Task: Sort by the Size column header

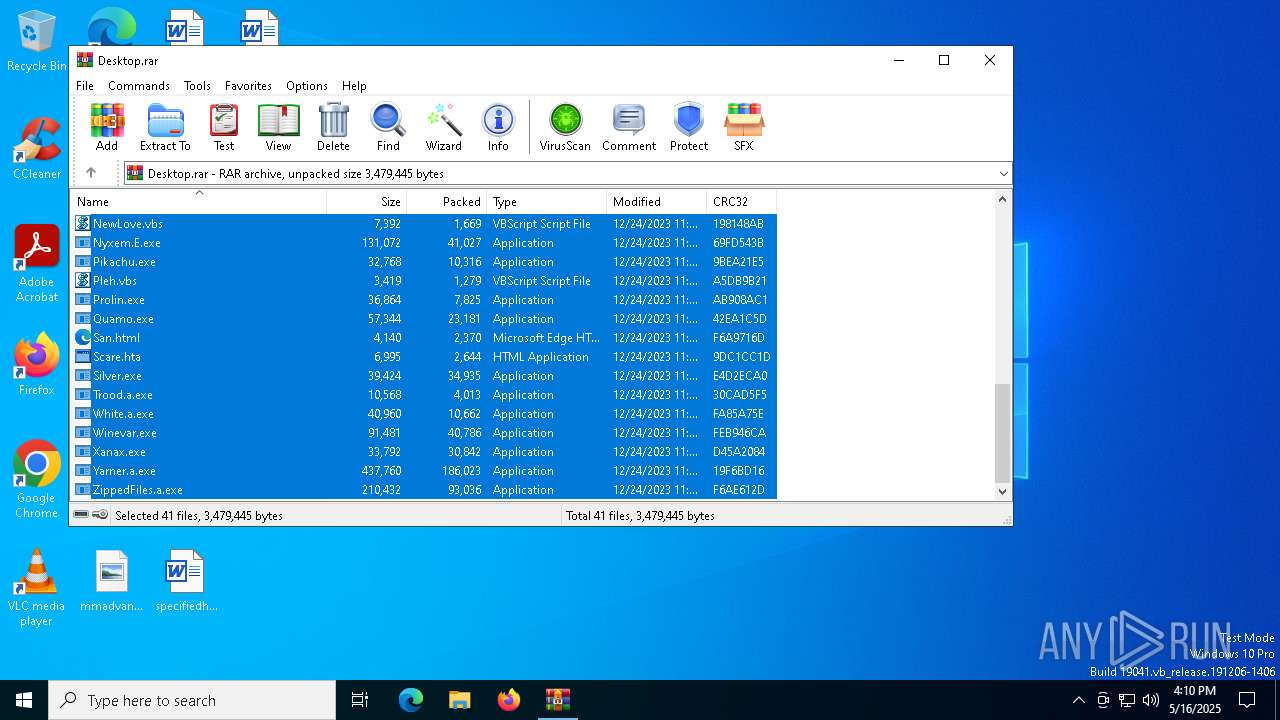Action: [x=367, y=201]
